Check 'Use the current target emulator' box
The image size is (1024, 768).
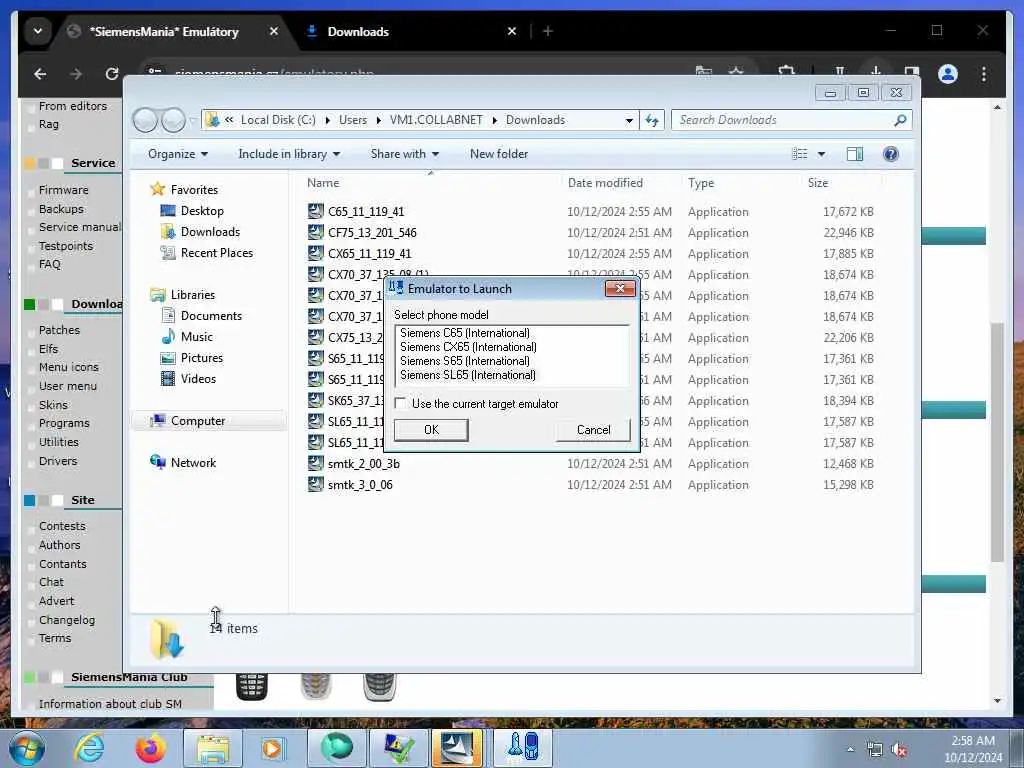[x=400, y=404]
